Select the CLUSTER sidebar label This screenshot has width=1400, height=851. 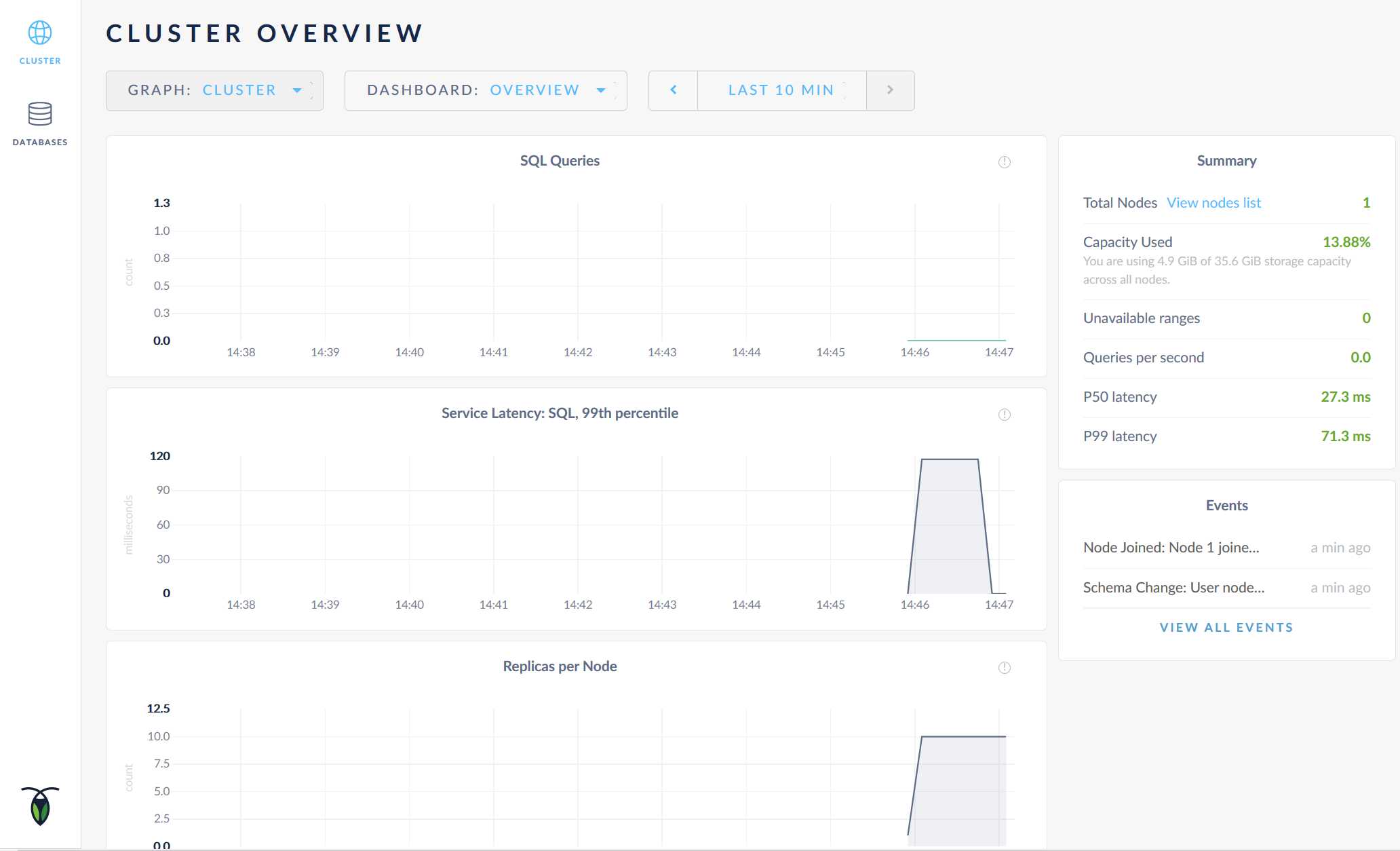40,60
